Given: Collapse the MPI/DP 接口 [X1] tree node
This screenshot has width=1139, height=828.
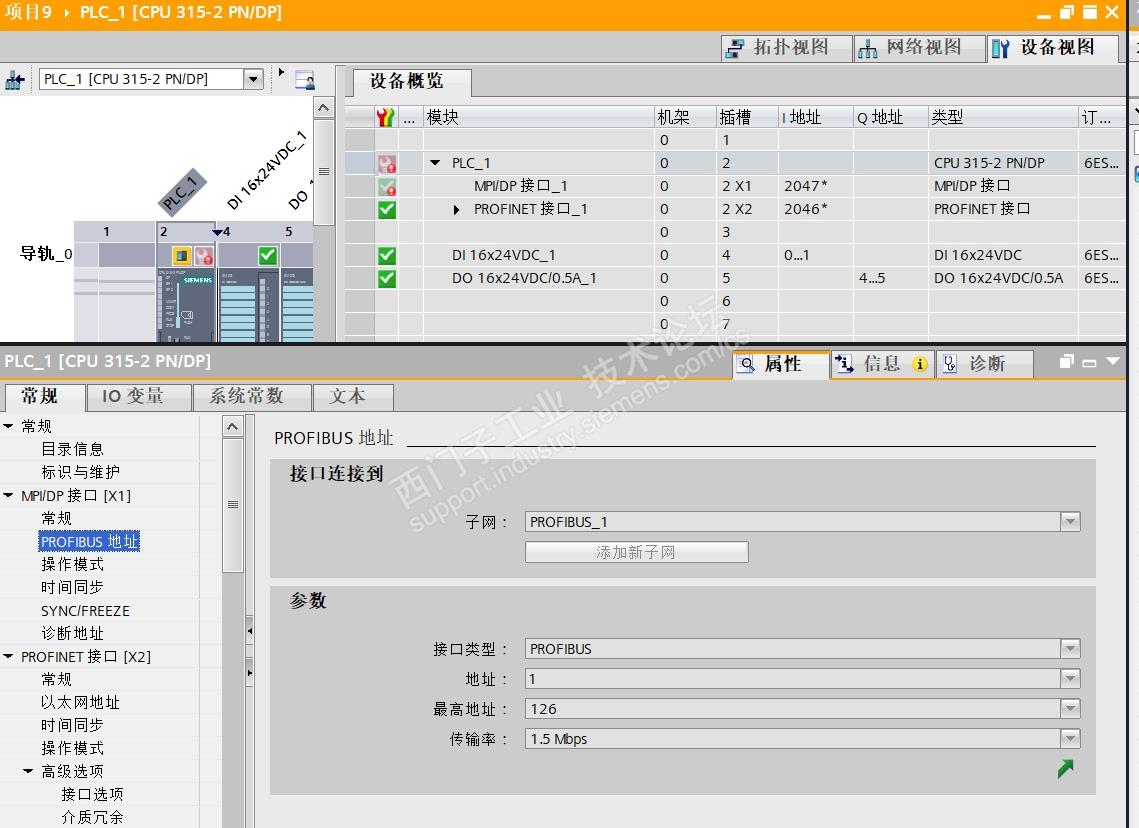Looking at the screenshot, I should (9, 495).
